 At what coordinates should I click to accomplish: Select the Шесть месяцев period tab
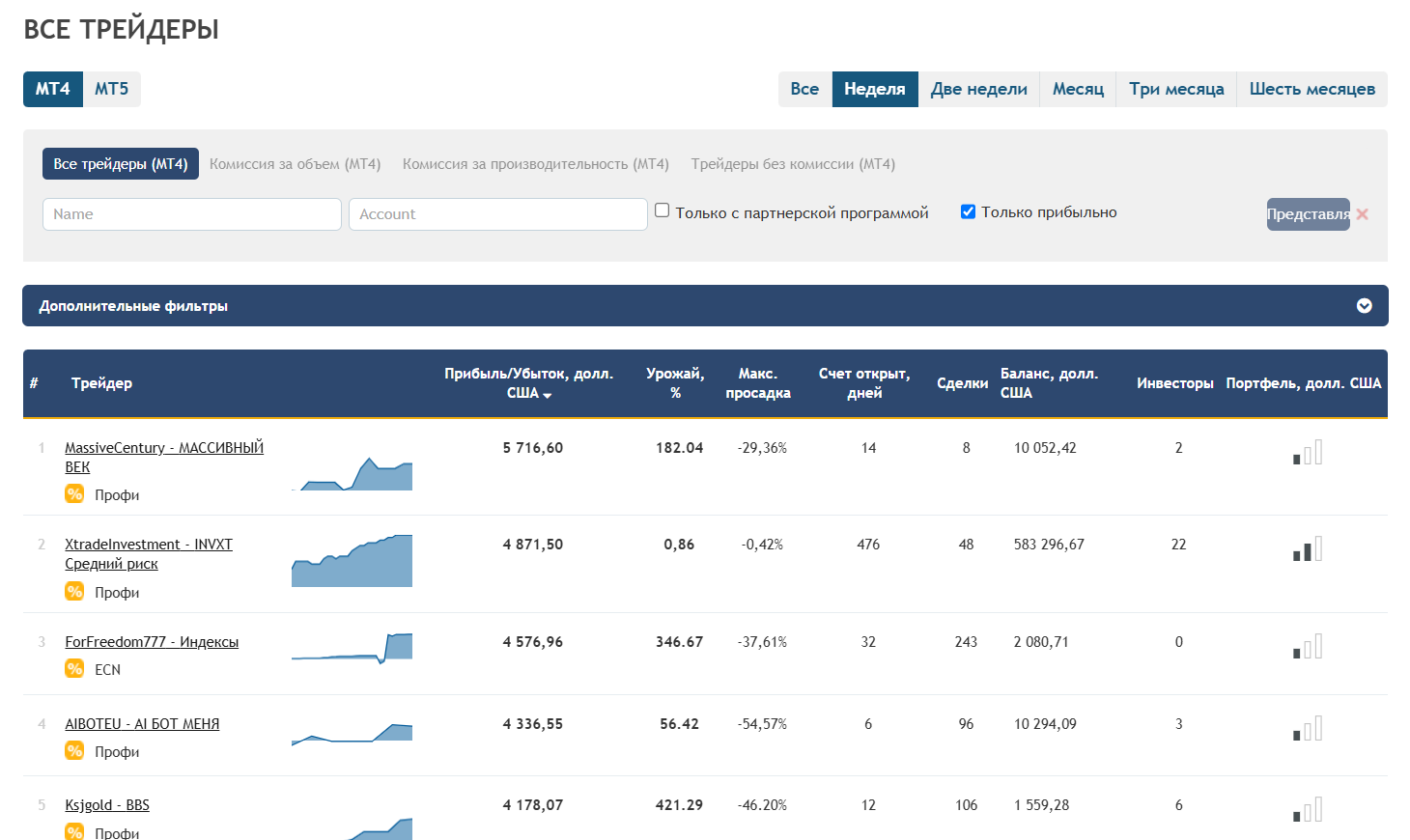point(1312,89)
